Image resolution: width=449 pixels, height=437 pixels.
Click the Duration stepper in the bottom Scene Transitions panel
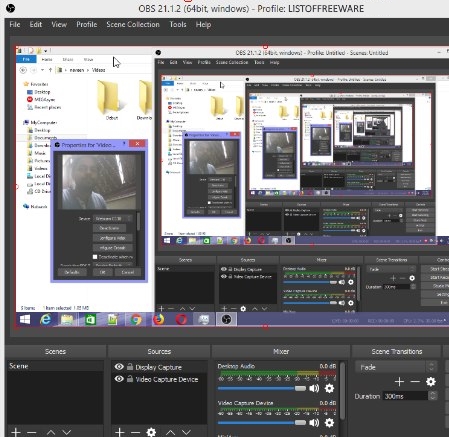[432, 396]
